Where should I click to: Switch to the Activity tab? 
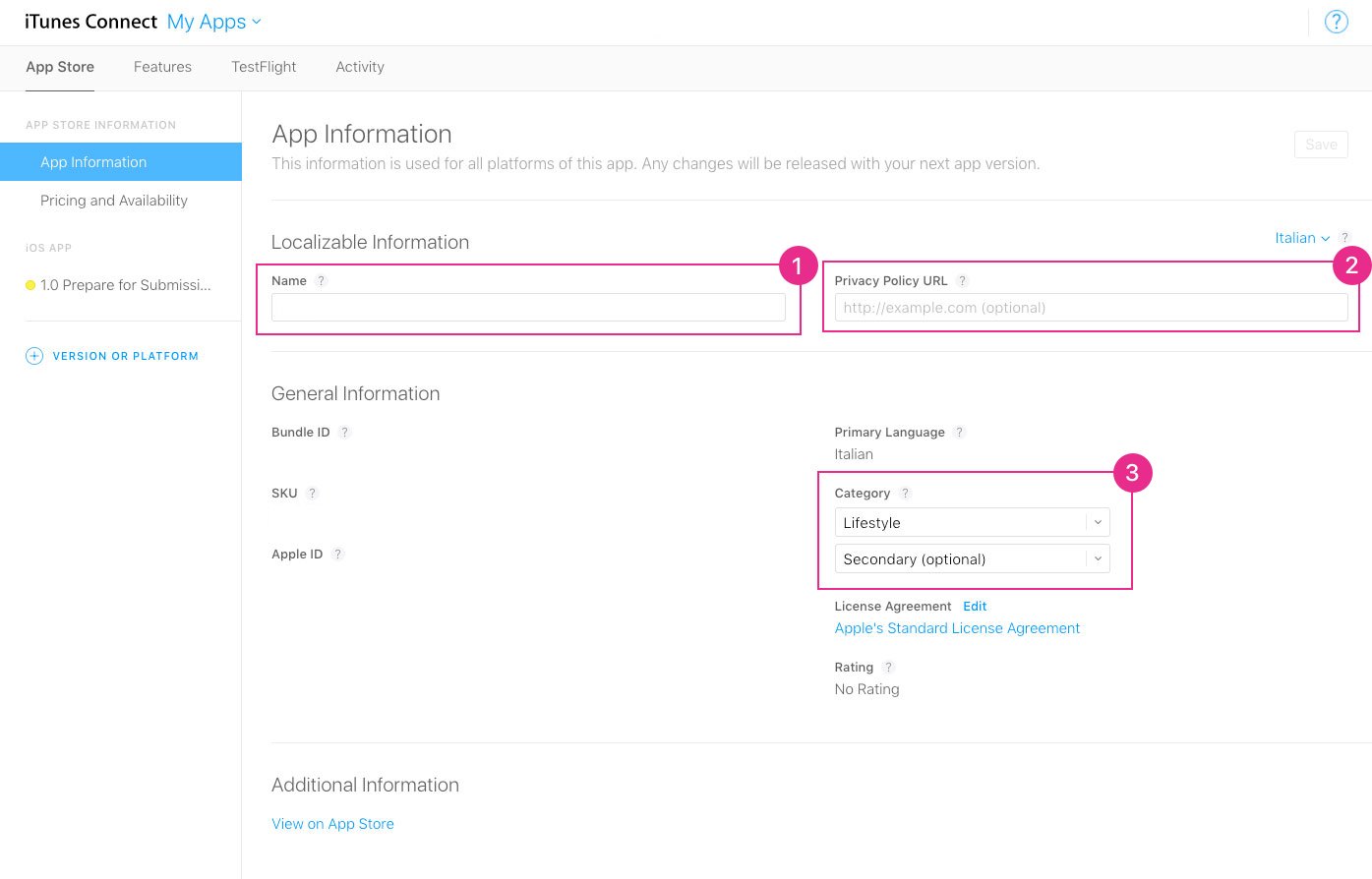click(x=360, y=67)
